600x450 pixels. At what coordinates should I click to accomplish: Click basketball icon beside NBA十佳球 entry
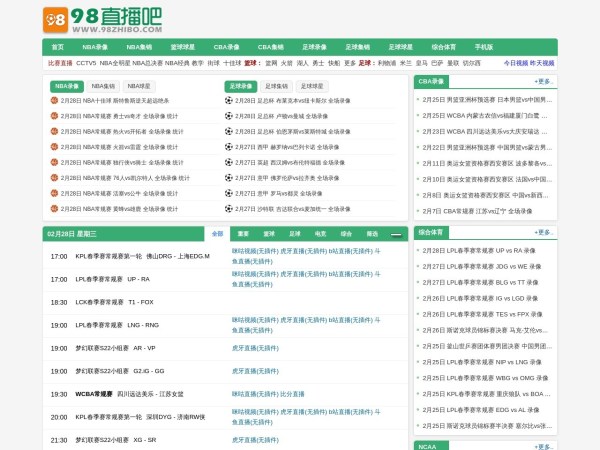tap(54, 101)
